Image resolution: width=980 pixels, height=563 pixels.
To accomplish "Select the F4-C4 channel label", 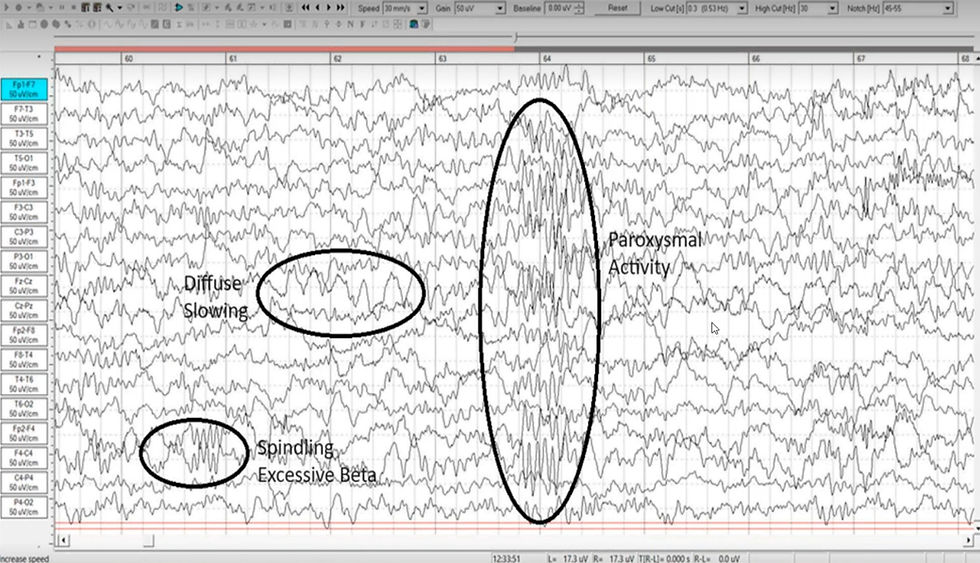I will point(24,458).
